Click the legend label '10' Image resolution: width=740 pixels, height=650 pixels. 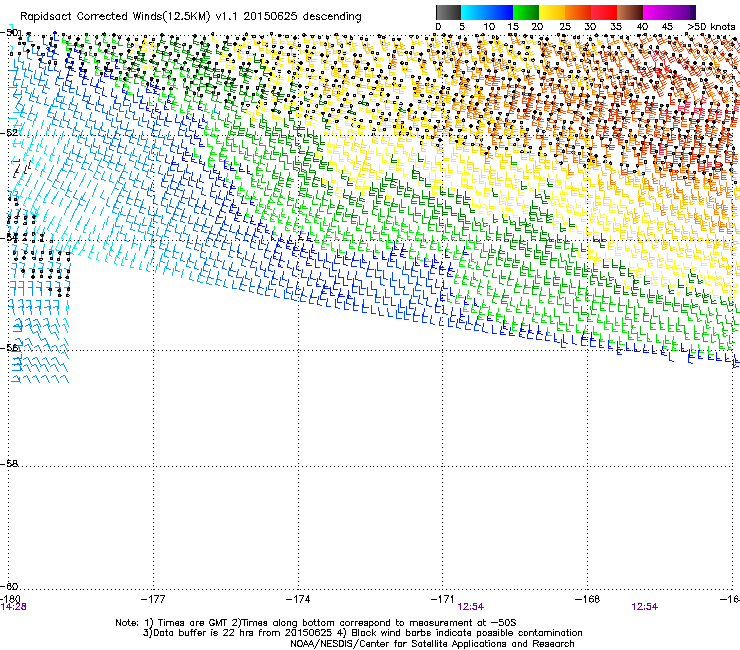(x=489, y=27)
